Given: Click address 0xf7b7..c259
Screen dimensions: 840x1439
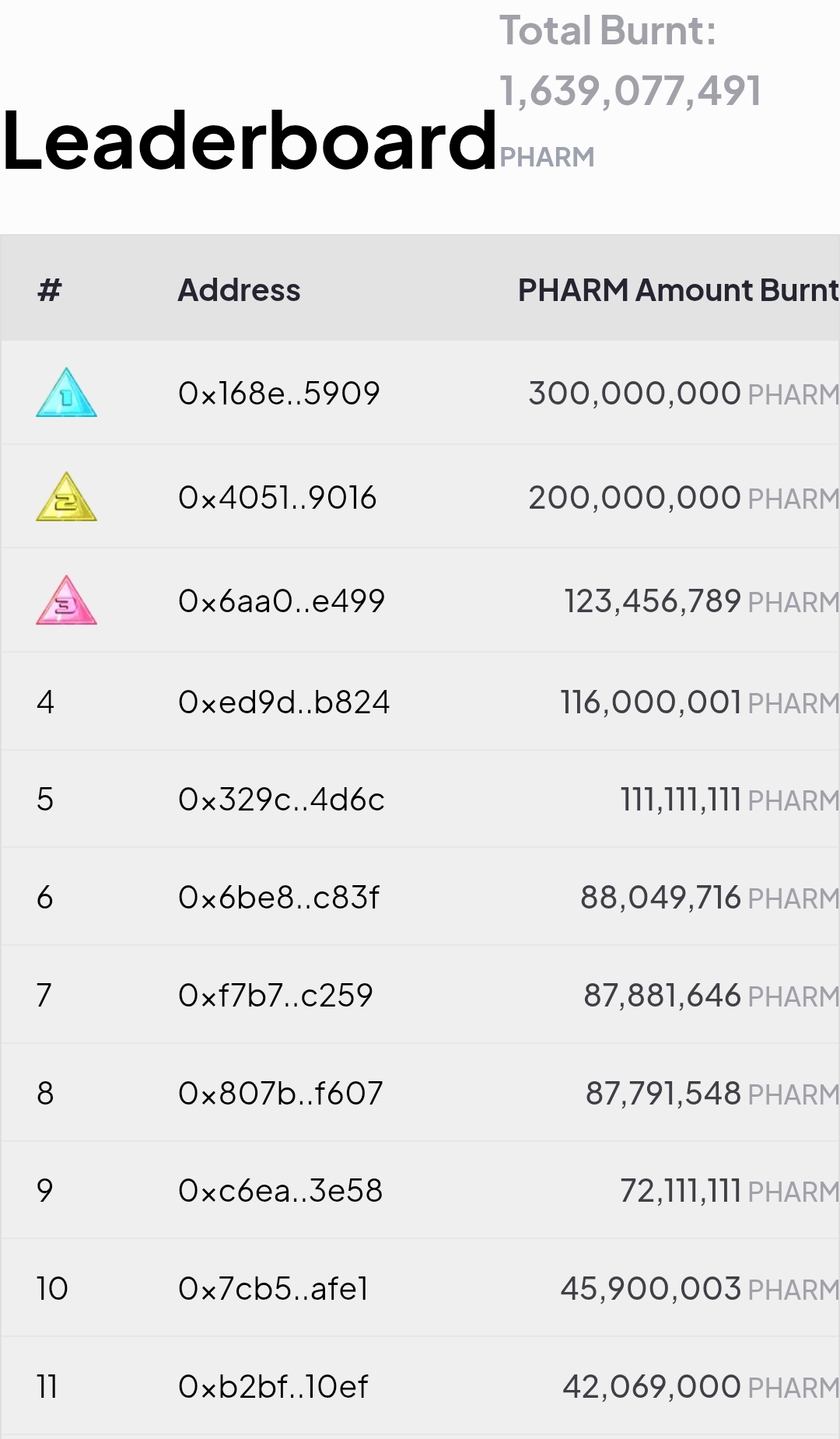Looking at the screenshot, I should coord(275,996).
